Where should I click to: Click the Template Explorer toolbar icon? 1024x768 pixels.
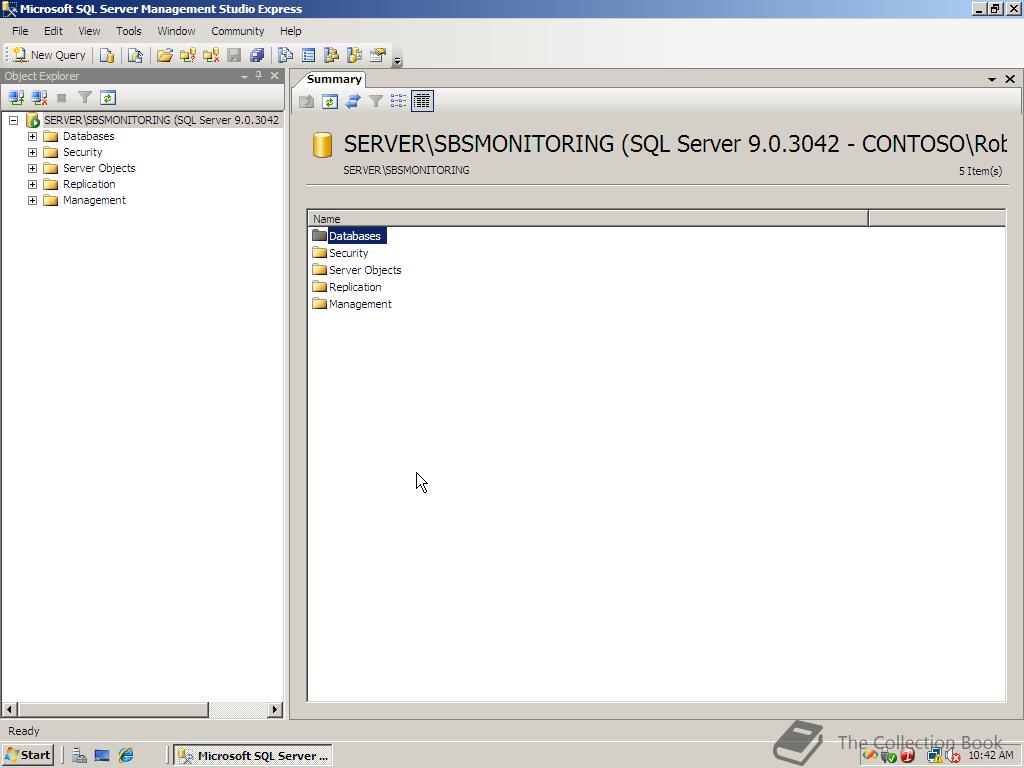pos(355,56)
